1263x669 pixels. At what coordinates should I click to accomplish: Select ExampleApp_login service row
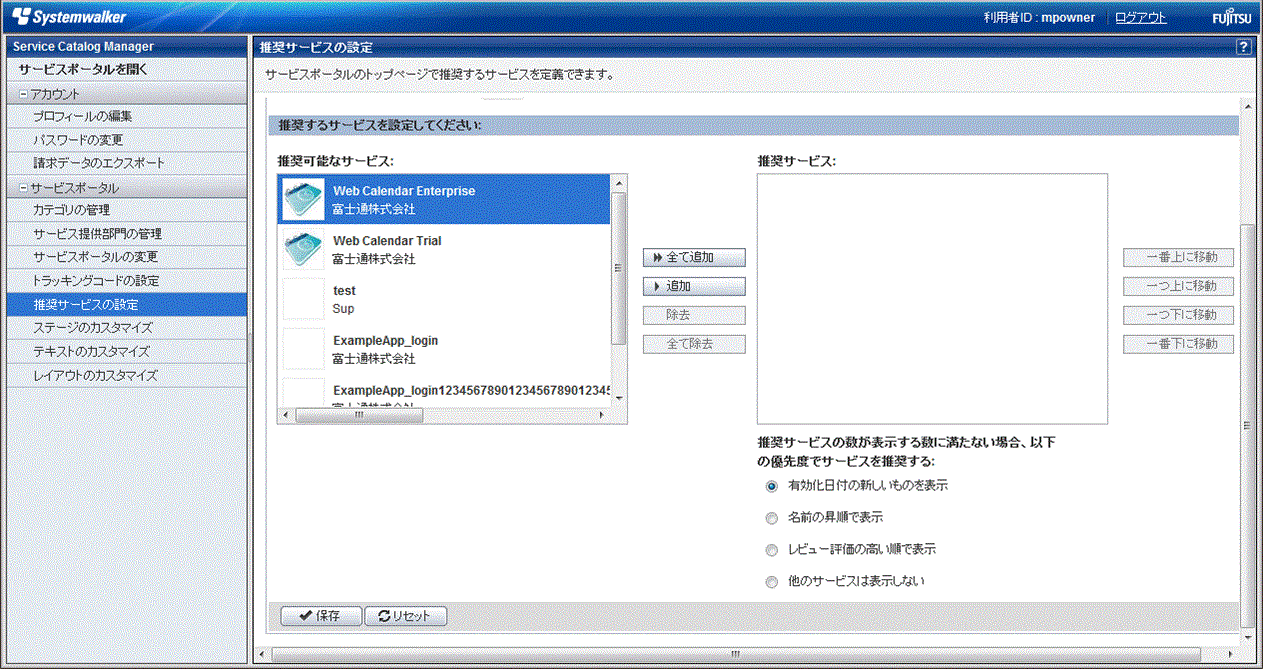point(444,349)
